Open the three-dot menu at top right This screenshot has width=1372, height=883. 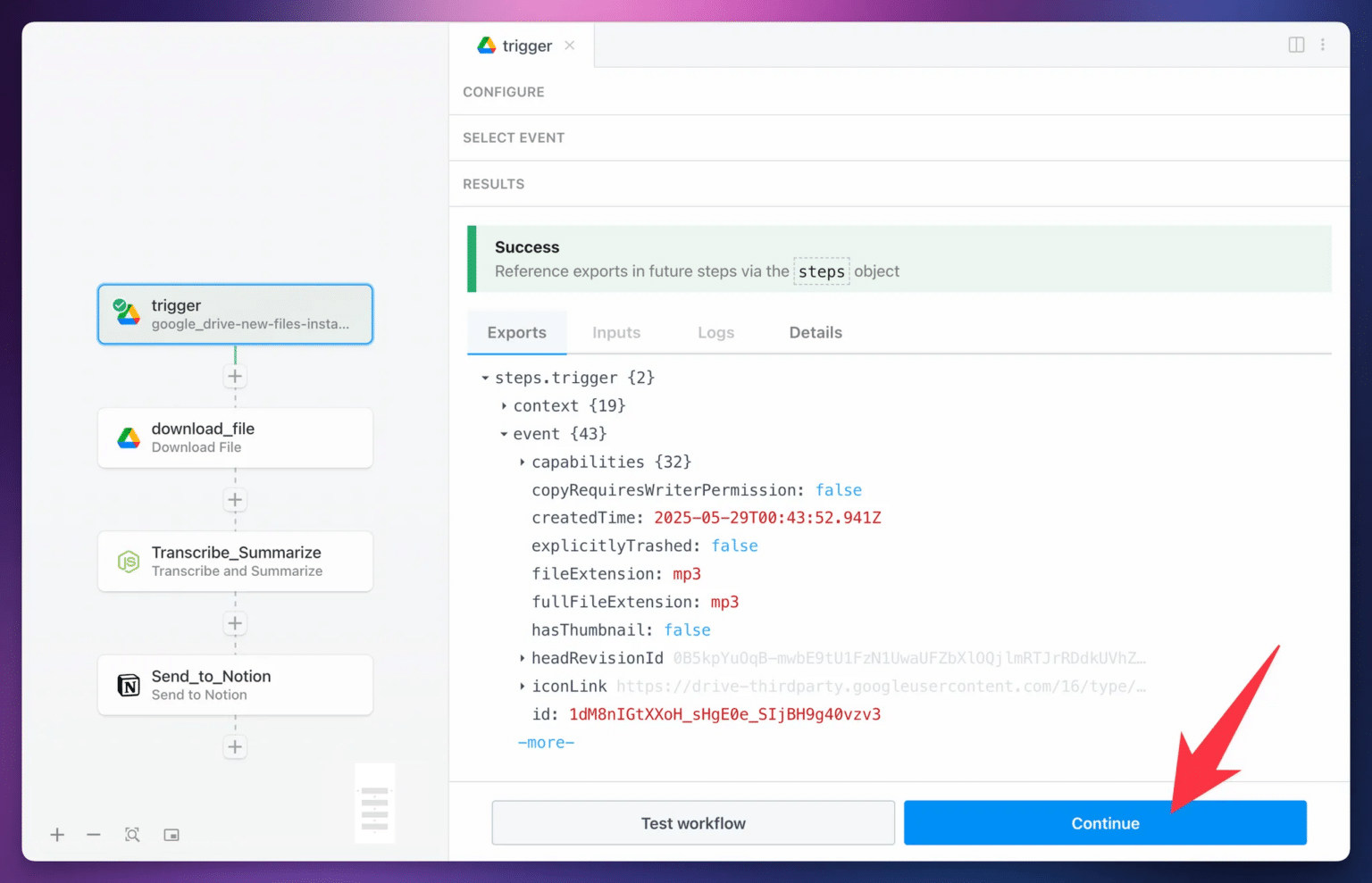click(x=1324, y=44)
